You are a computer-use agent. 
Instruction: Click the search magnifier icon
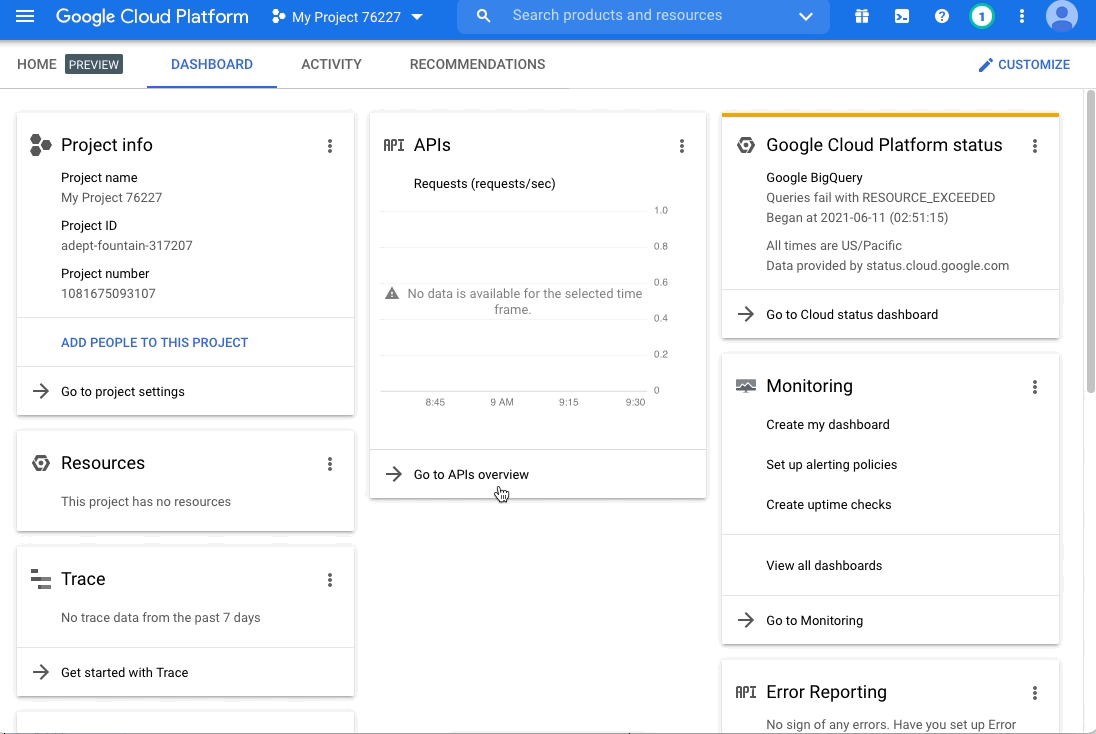tap(483, 15)
